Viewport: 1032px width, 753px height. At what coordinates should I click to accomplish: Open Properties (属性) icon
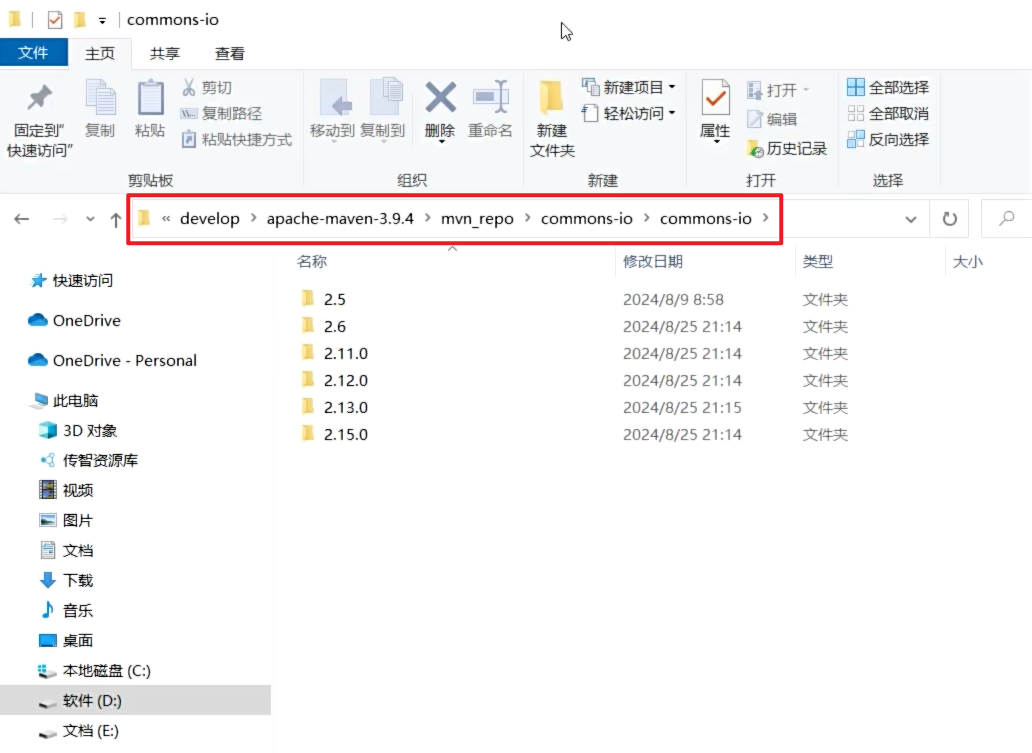point(715,99)
